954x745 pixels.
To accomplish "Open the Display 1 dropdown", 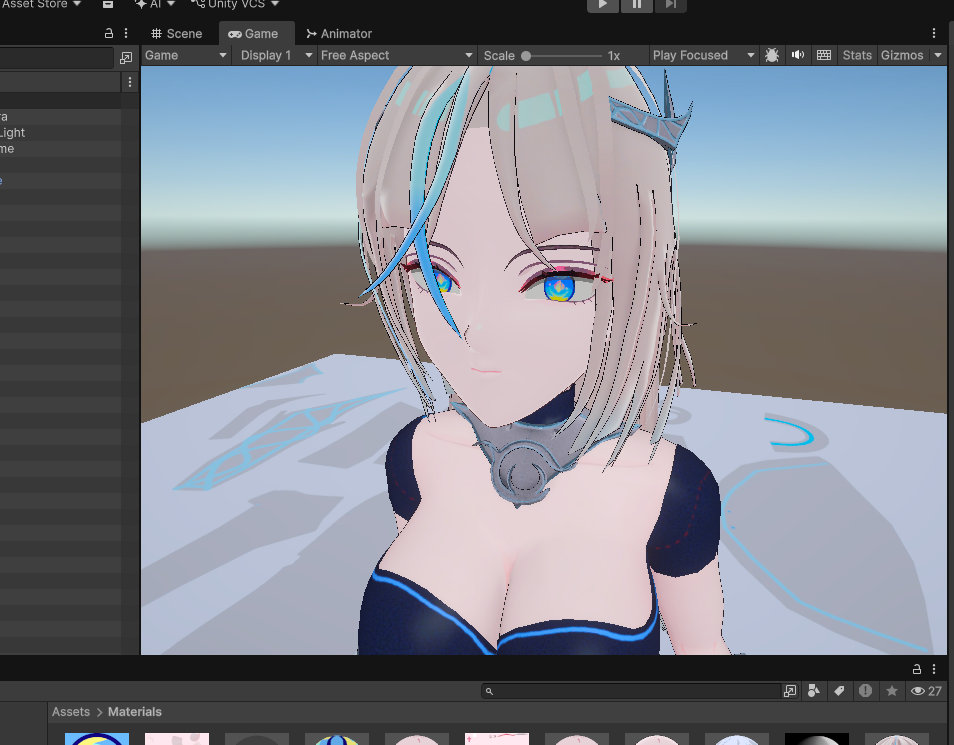I will pyautogui.click(x=277, y=55).
